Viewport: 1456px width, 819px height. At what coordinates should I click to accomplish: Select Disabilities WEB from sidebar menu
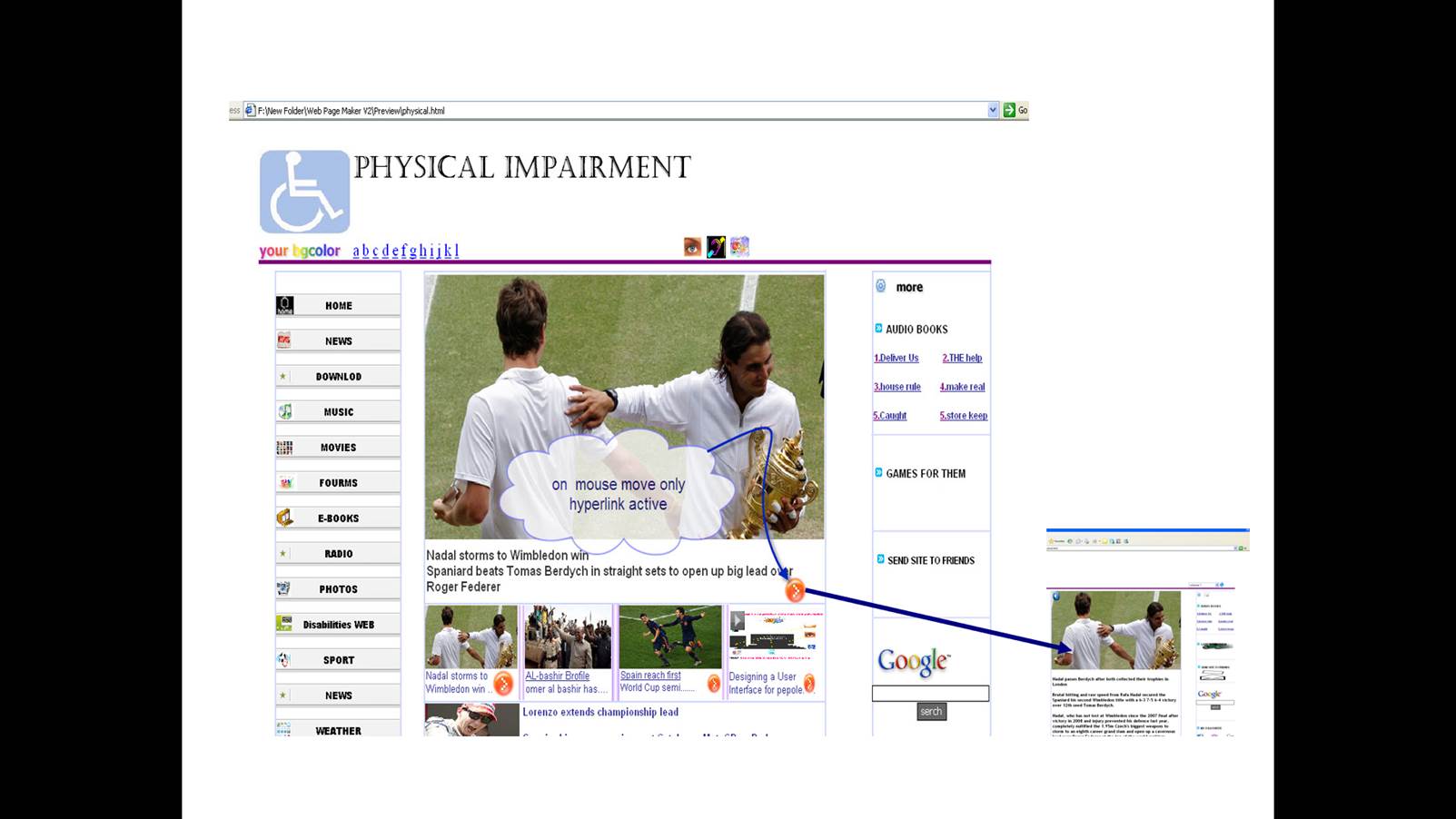(338, 625)
